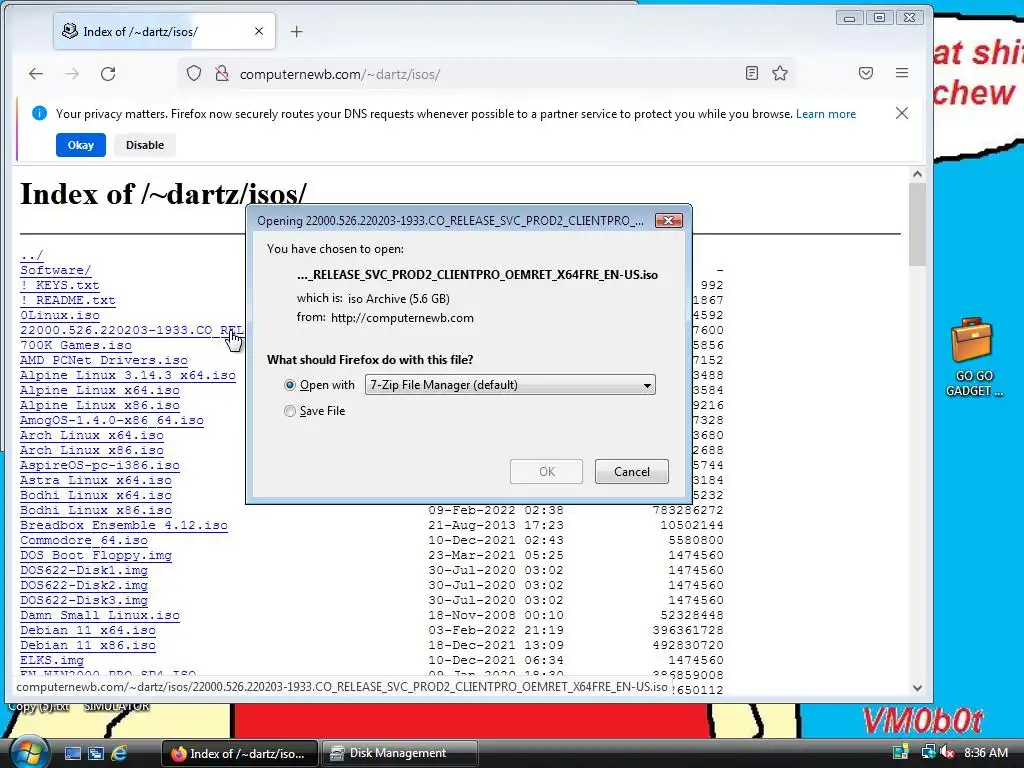This screenshot has width=1024, height=768.
Task: Open the Software/ folder link
Action: coord(56,270)
